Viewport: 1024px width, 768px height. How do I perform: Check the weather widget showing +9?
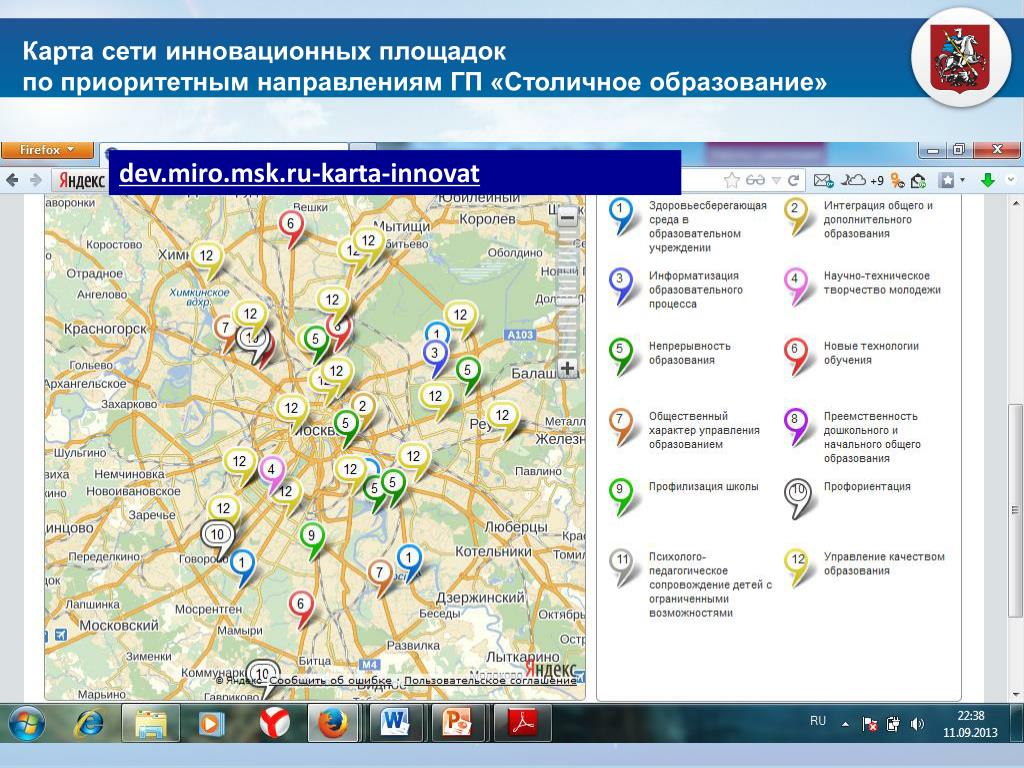click(863, 180)
